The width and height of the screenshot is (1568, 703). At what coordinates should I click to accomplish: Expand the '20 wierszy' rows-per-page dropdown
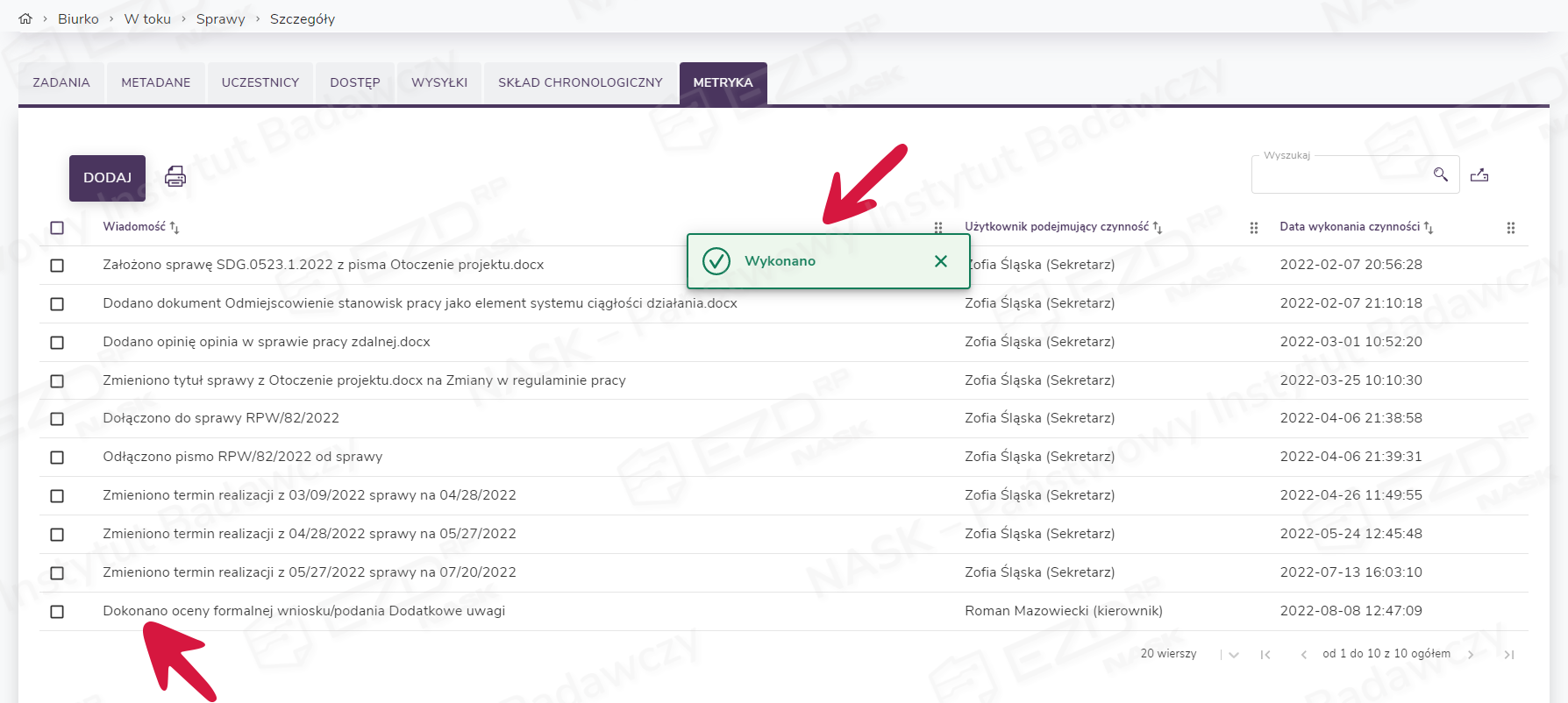pos(1233,655)
